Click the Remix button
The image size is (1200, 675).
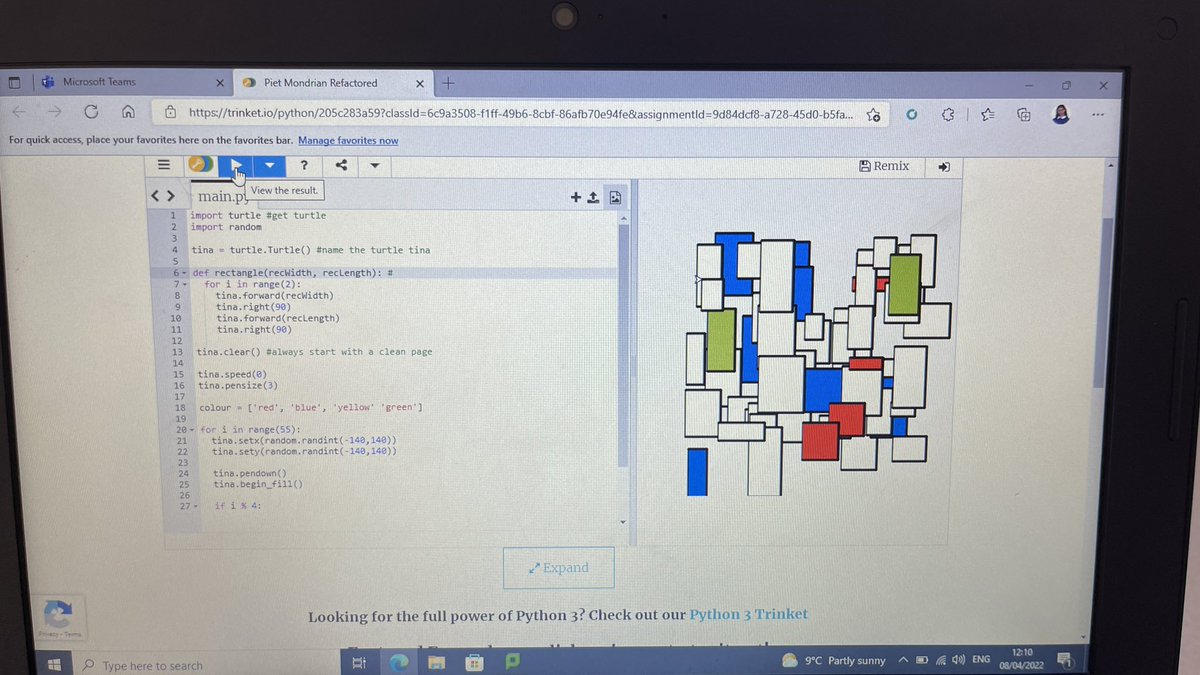pyautogui.click(x=884, y=166)
